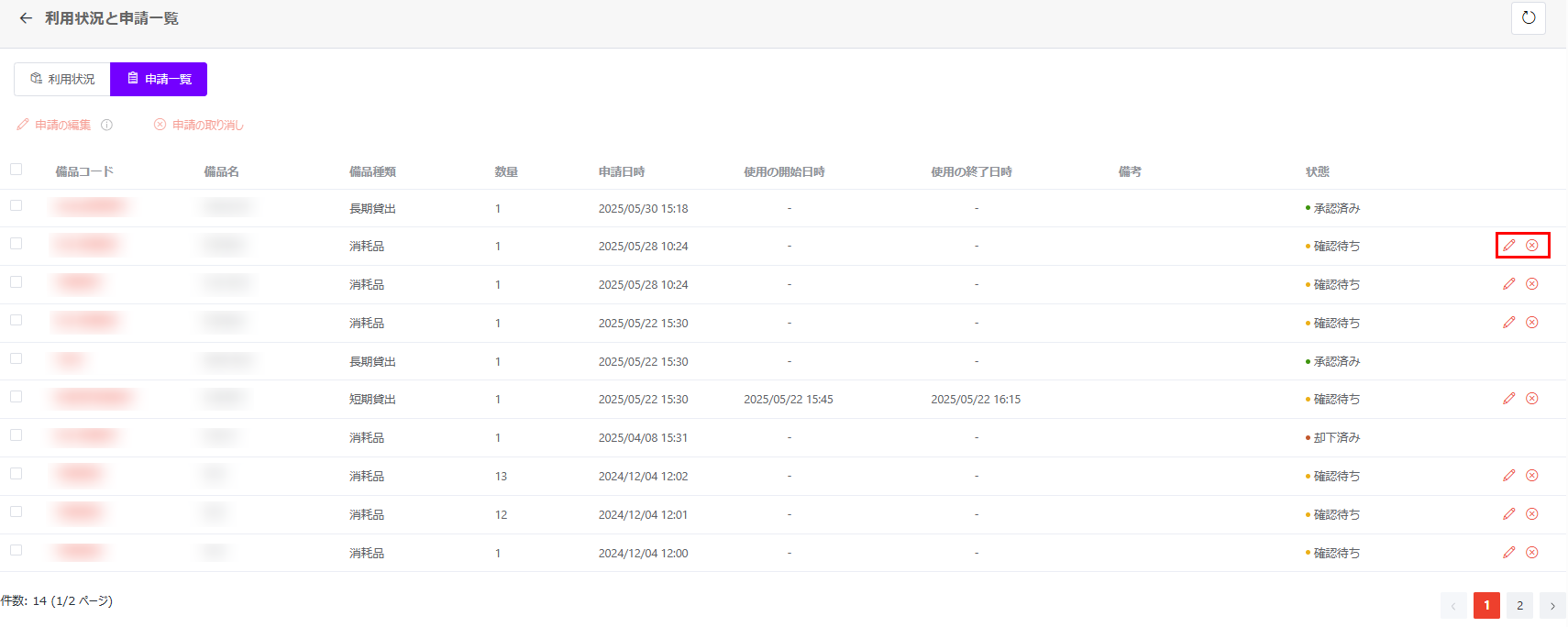Edit the 2025/05/22 15:30 消耗品 request
The width and height of the screenshot is (1568, 627).
point(1509,323)
